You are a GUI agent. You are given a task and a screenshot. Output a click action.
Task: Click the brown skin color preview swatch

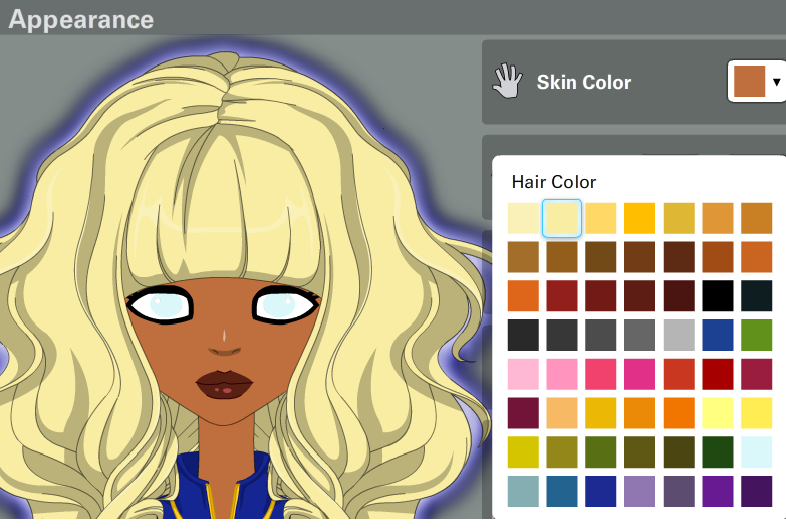coord(749,82)
